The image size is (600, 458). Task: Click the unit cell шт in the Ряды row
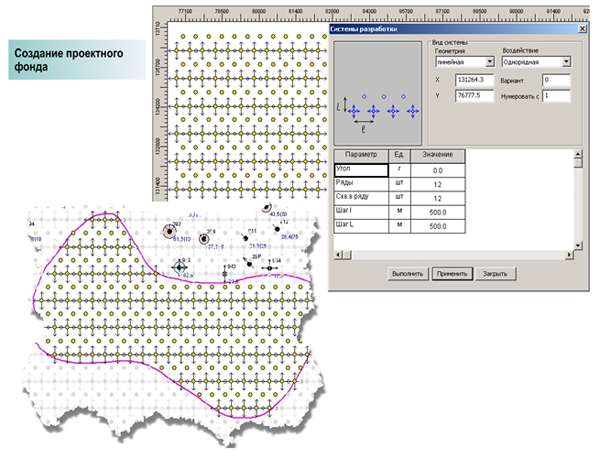click(x=399, y=184)
